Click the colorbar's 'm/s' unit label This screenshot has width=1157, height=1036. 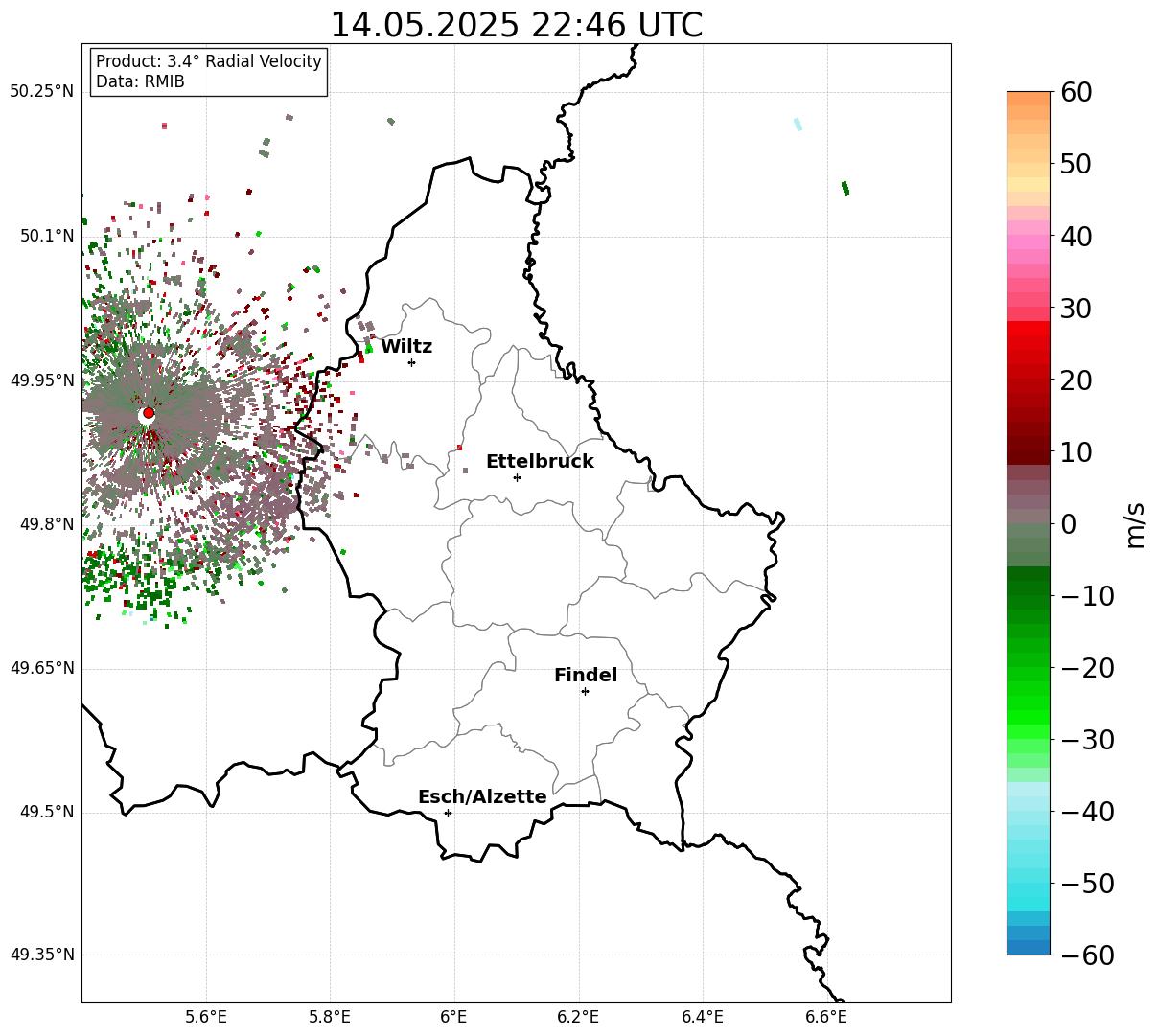pos(1137,523)
